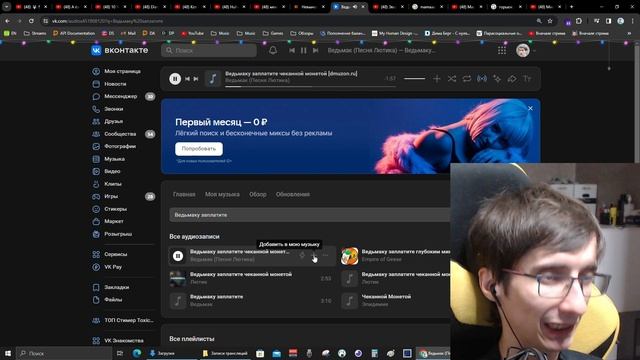
Task: Open Розыгрыш in sidebar
Action: tap(118, 234)
